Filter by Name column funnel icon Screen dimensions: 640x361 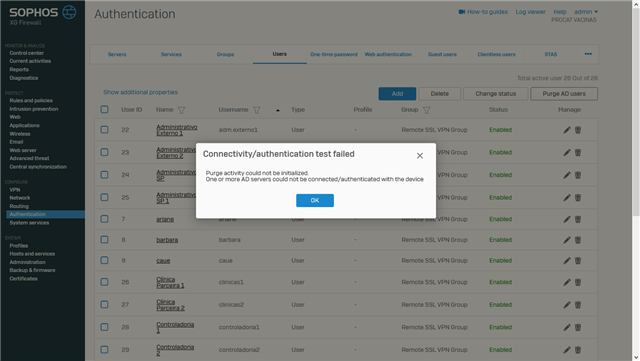(182, 110)
